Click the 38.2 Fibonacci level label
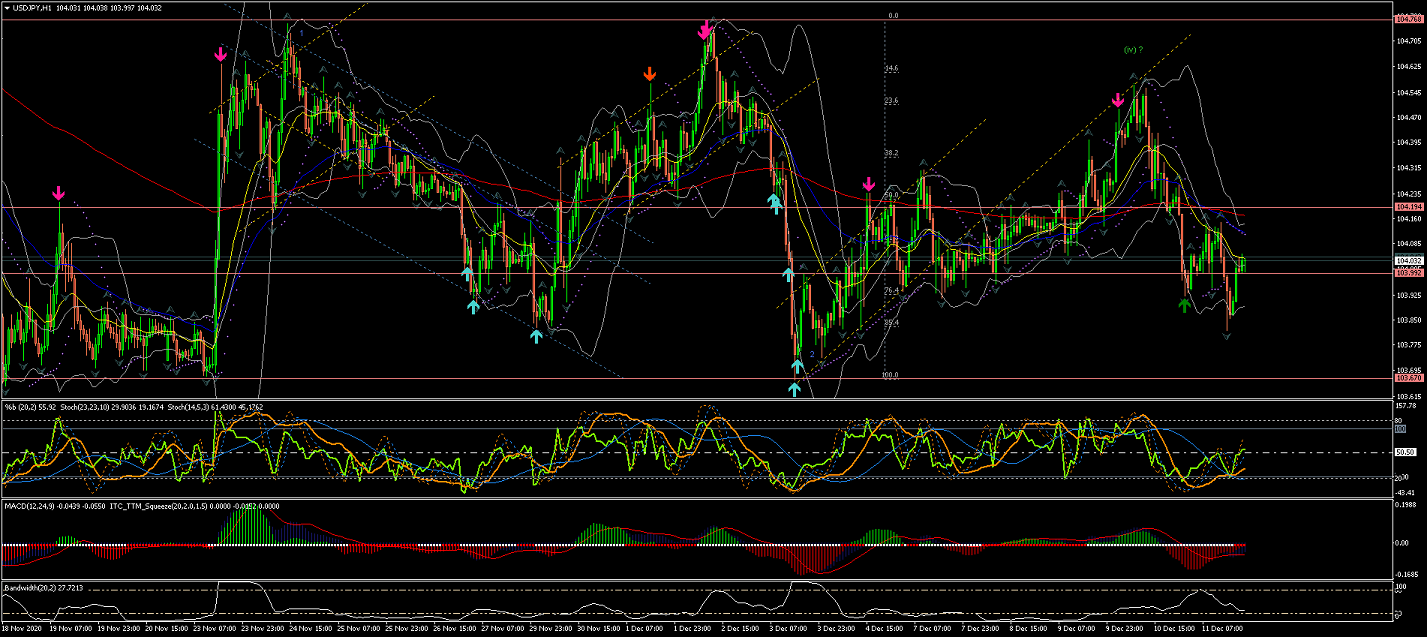This screenshot has height=637, width=1427. coord(891,153)
